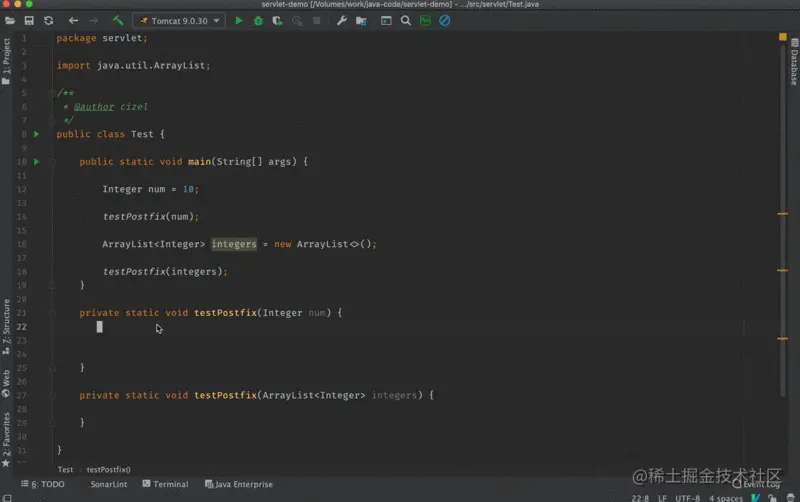This screenshot has height=502, width=800.
Task: Toggle the Project tool window sidebar tab
Action: point(6,60)
